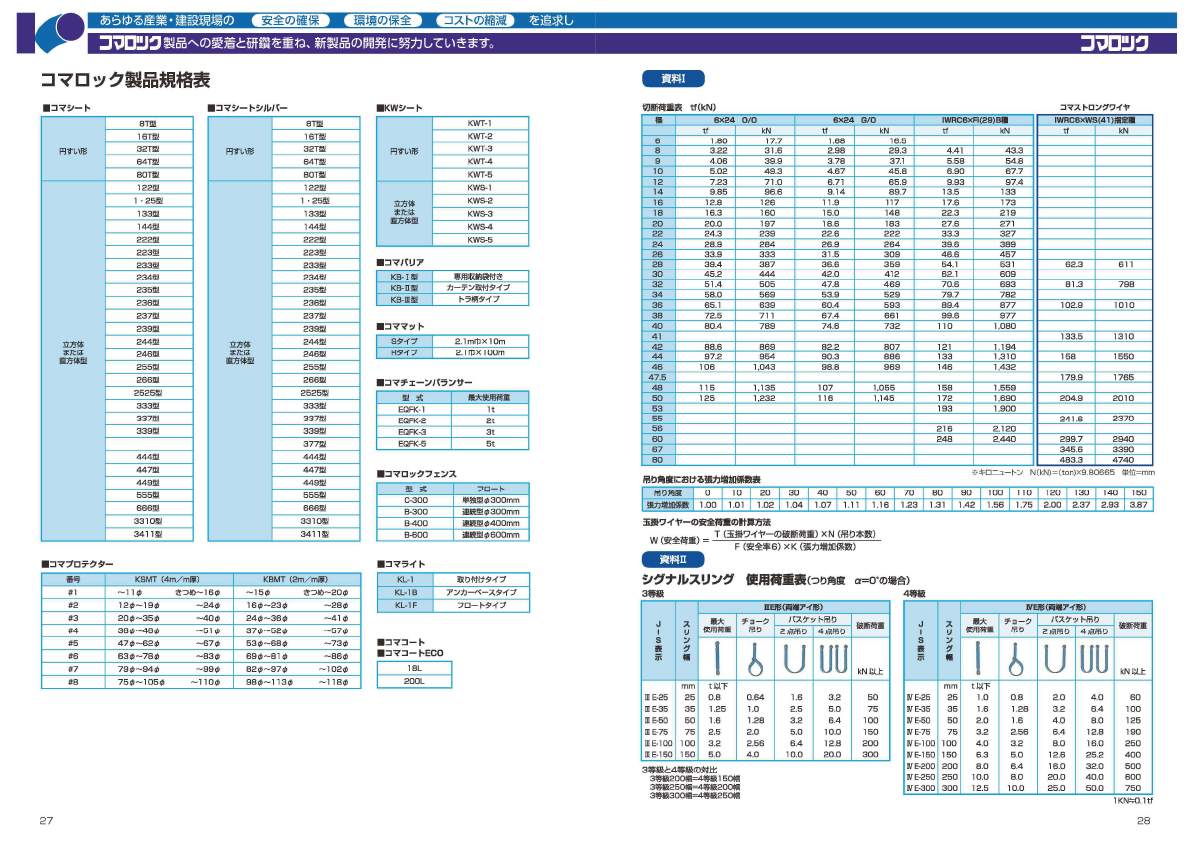The width and height of the screenshot is (1191, 842).
Task: Click the 最大使用荷重 header in チェーンバランサー table
Action: click(x=490, y=398)
